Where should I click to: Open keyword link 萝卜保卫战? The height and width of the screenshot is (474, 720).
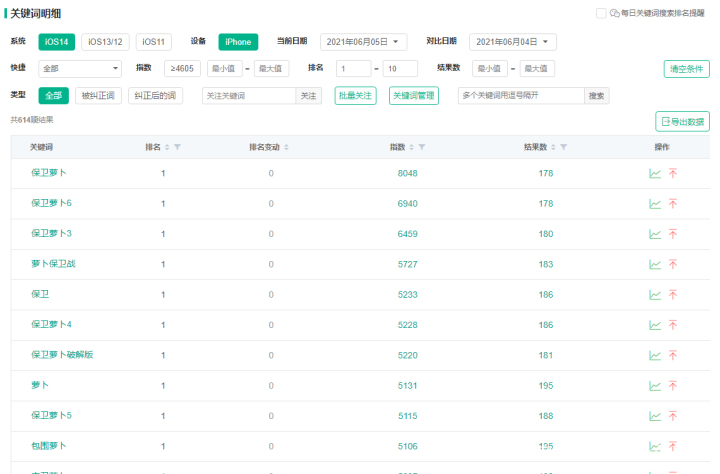(53, 264)
